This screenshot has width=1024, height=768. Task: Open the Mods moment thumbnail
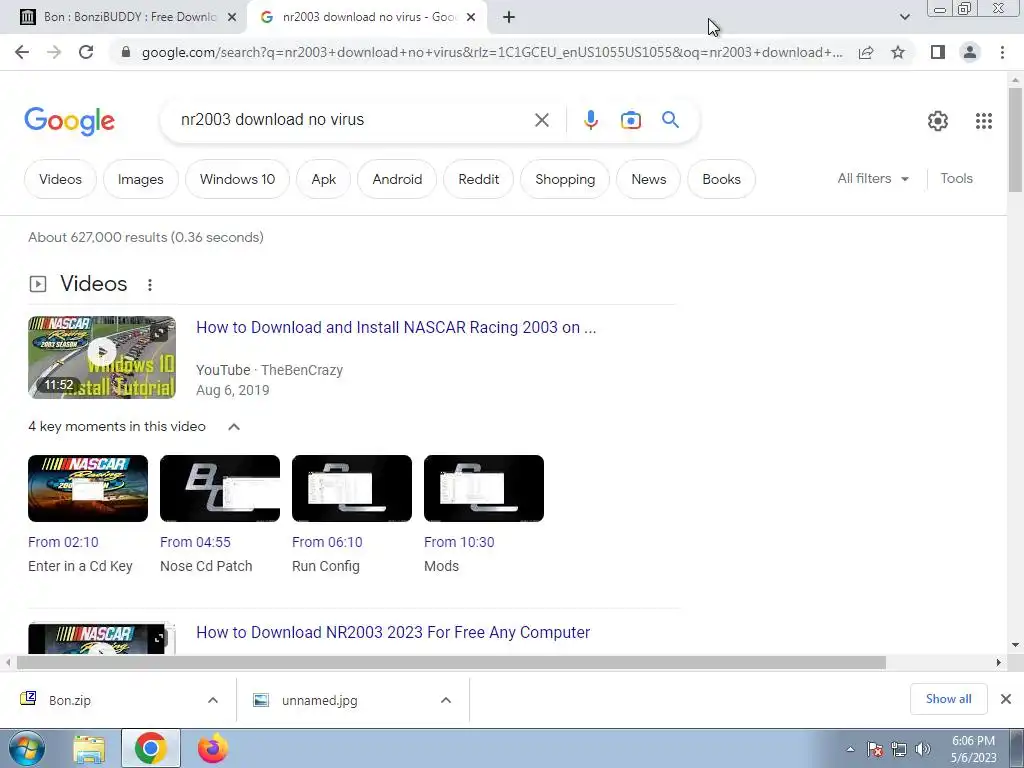pyautogui.click(x=484, y=488)
